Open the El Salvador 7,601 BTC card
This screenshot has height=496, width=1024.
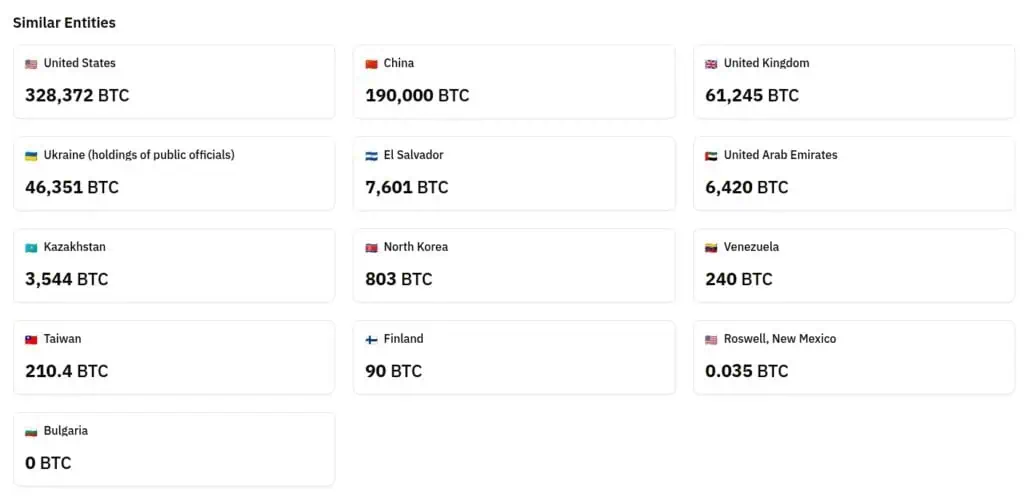[x=514, y=174]
